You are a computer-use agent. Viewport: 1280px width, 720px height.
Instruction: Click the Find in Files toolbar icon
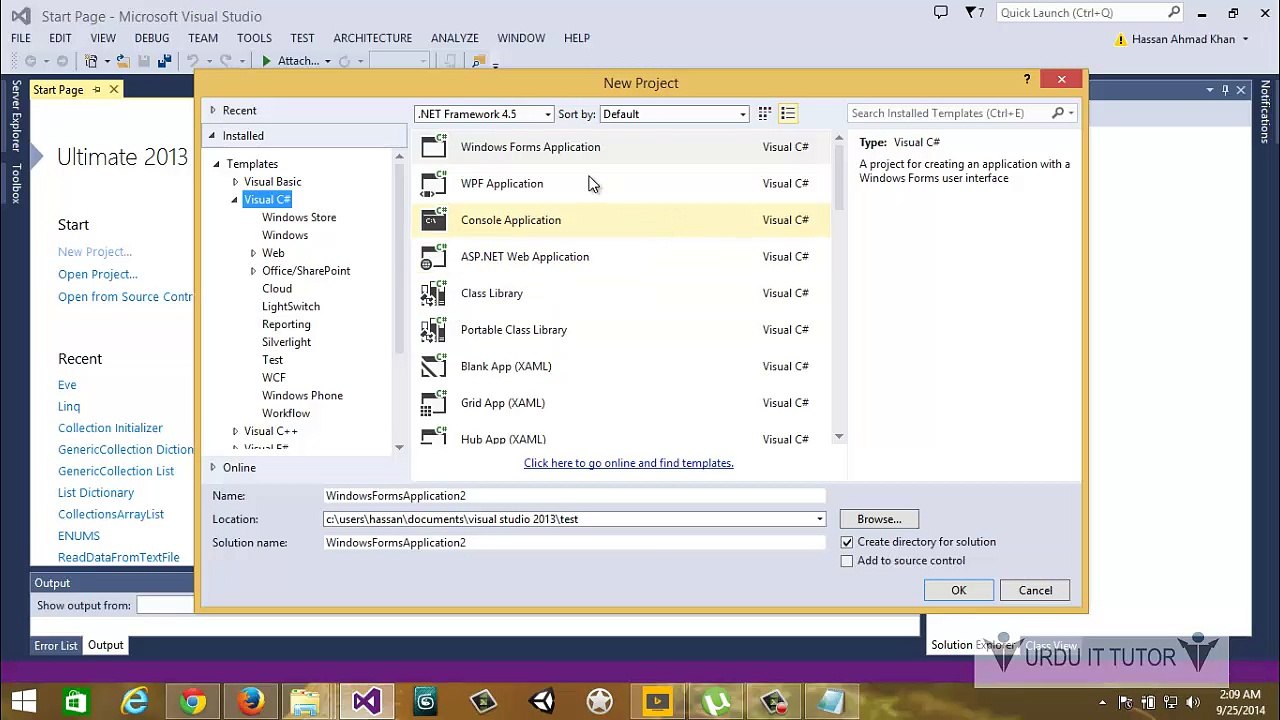coord(479,61)
